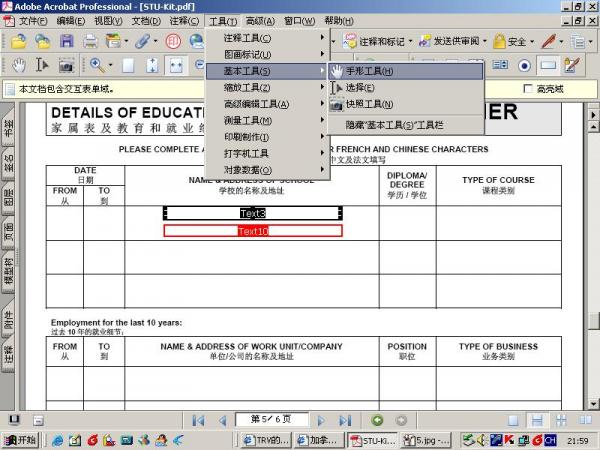The image size is (600, 450).
Task: Click the Save disk icon
Action: pos(66,42)
